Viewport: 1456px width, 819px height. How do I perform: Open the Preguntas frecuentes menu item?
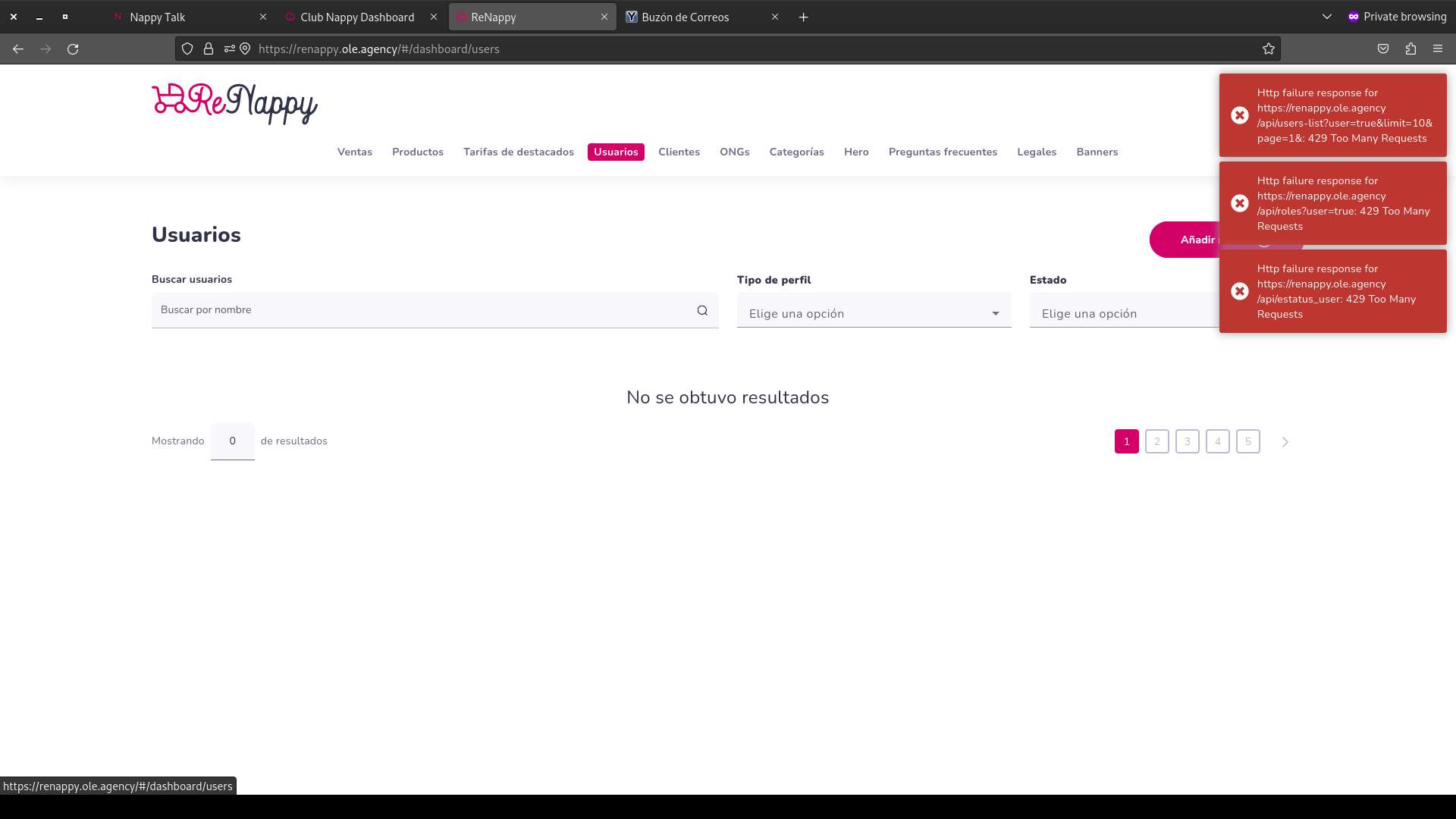coord(943,152)
